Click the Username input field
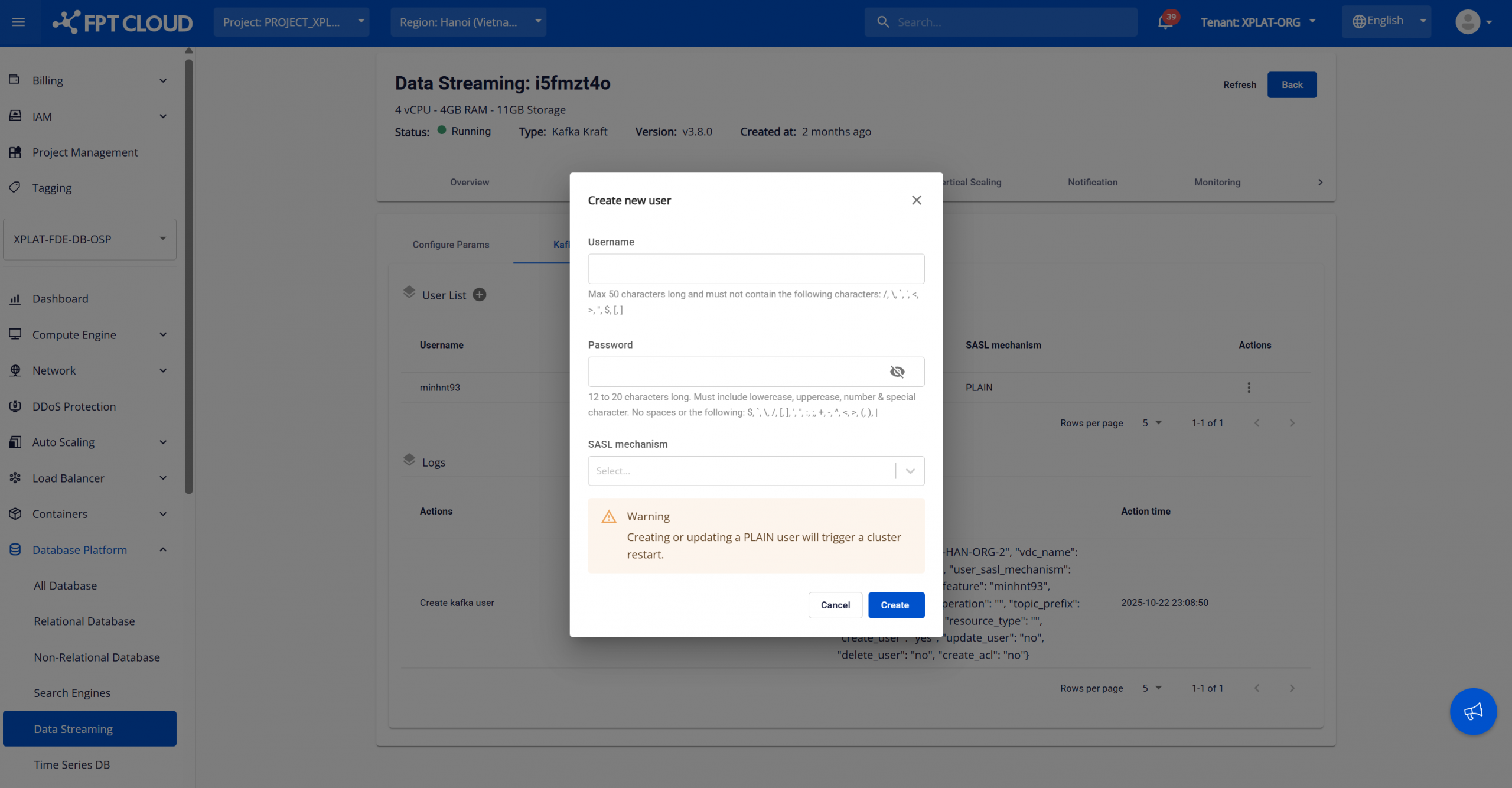This screenshot has height=788, width=1512. (x=755, y=269)
